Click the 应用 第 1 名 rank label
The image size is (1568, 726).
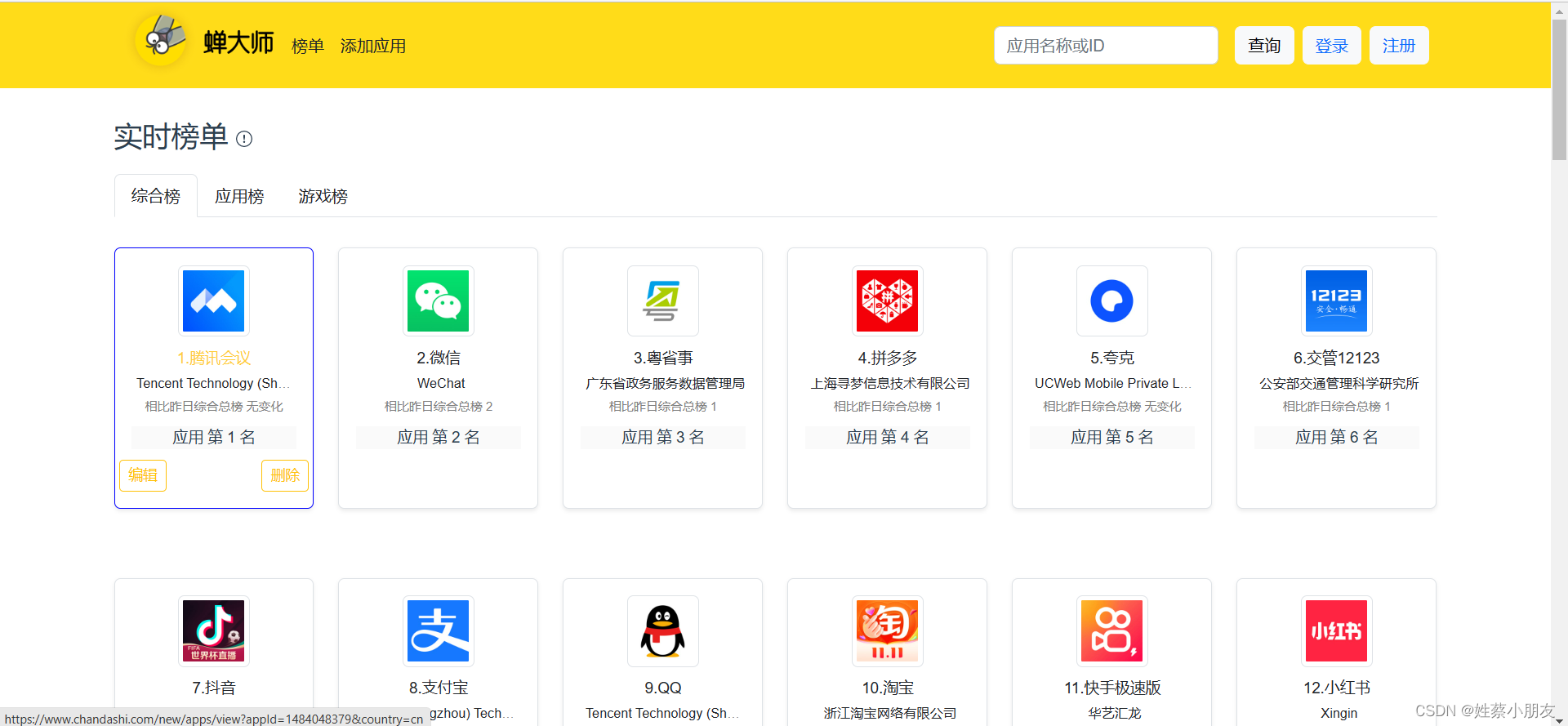coord(214,438)
